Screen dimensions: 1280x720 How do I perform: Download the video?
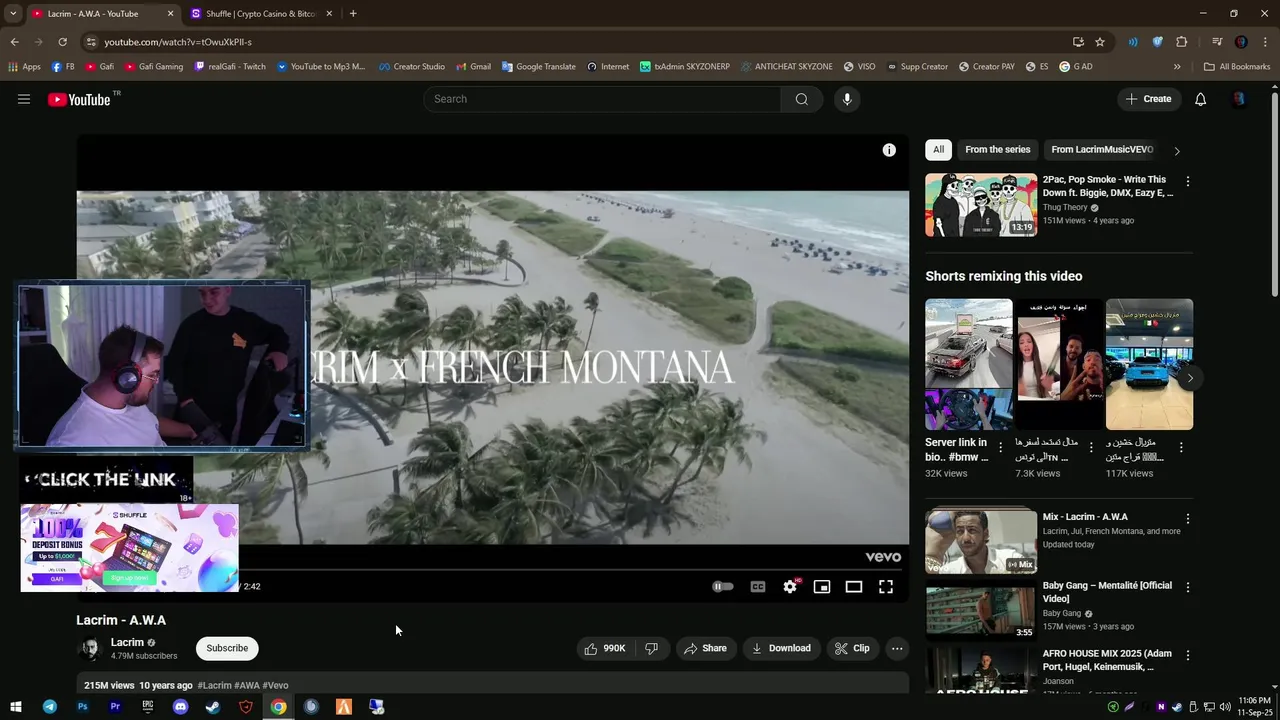781,648
